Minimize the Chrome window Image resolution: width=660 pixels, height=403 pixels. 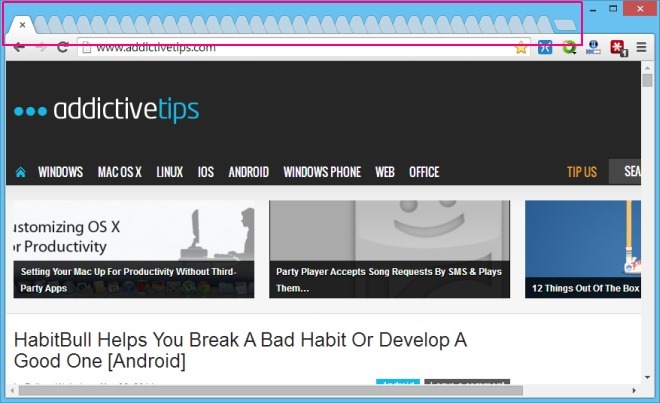pos(593,9)
